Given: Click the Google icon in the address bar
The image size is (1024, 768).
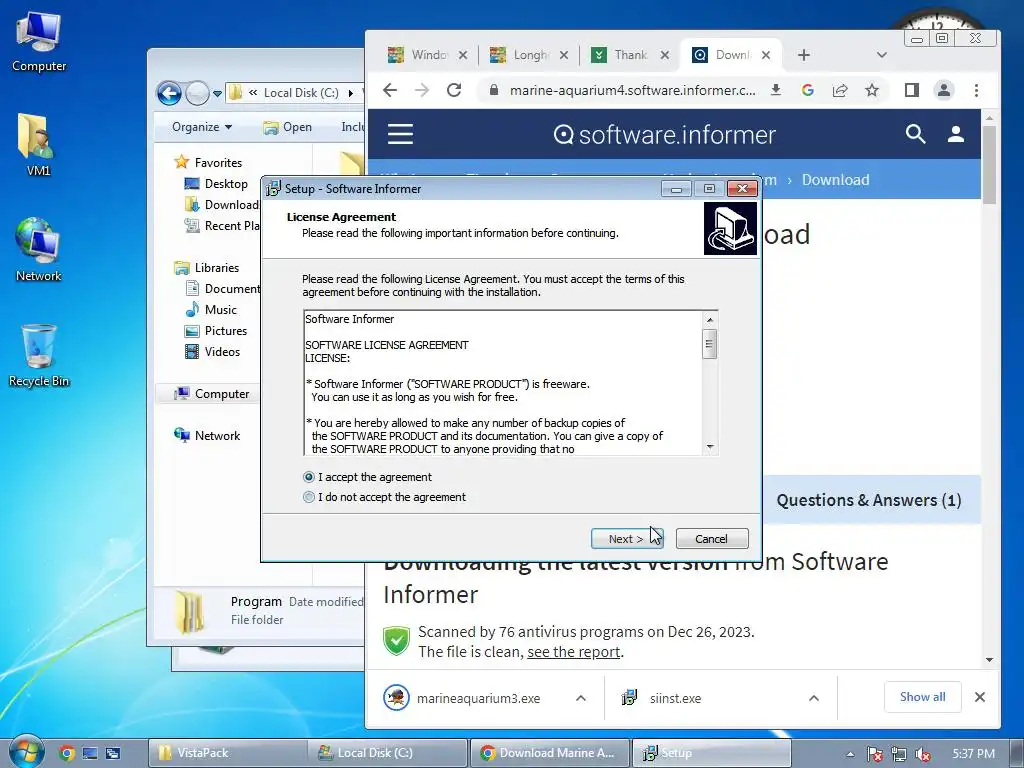Looking at the screenshot, I should pos(808,90).
